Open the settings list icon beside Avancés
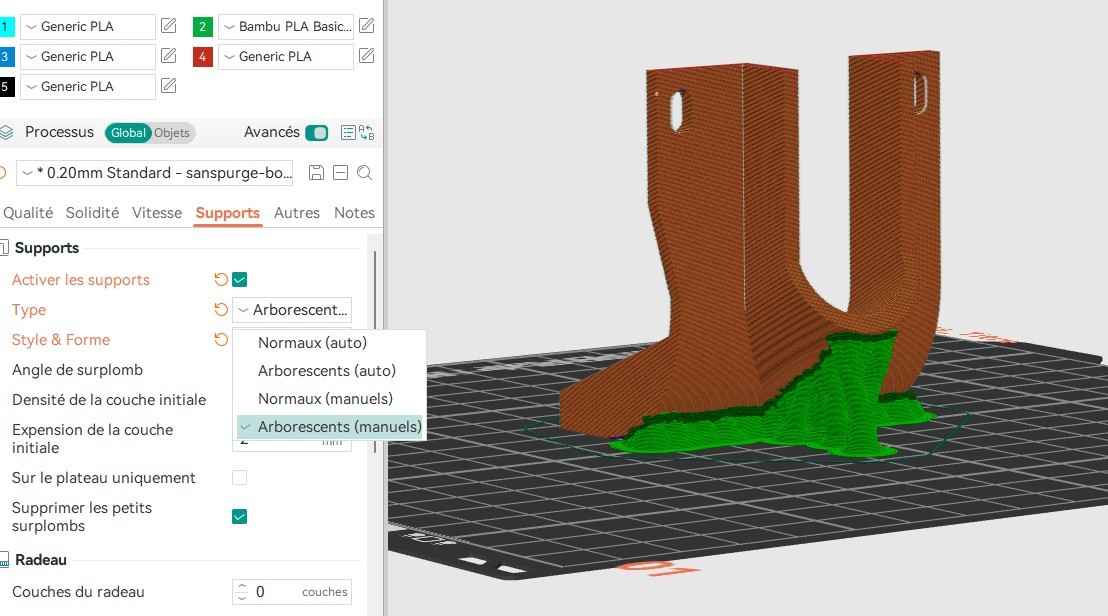1108x616 pixels. pyautogui.click(x=348, y=133)
